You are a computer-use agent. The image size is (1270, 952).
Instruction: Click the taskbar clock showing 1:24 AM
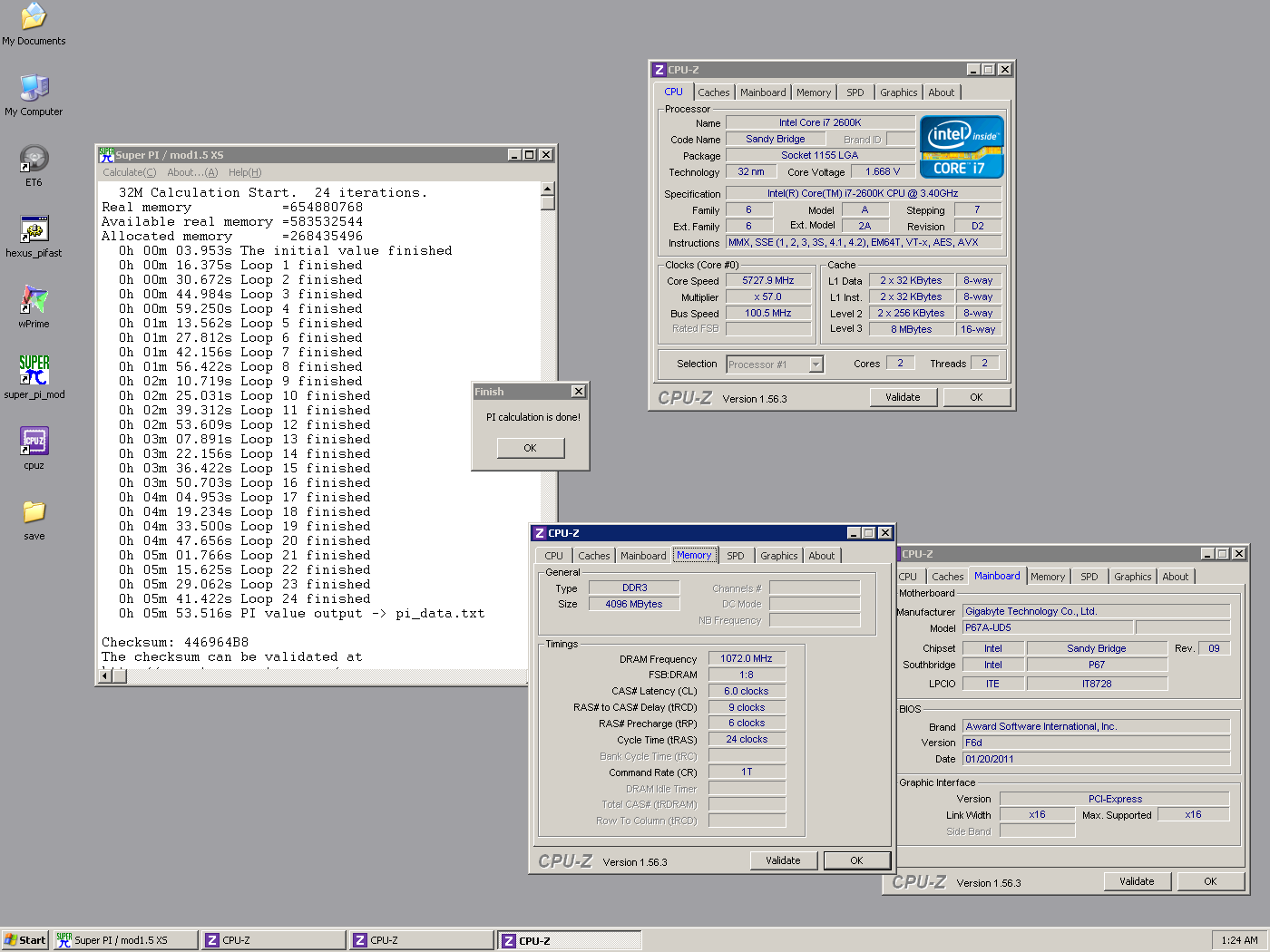coord(1239,940)
